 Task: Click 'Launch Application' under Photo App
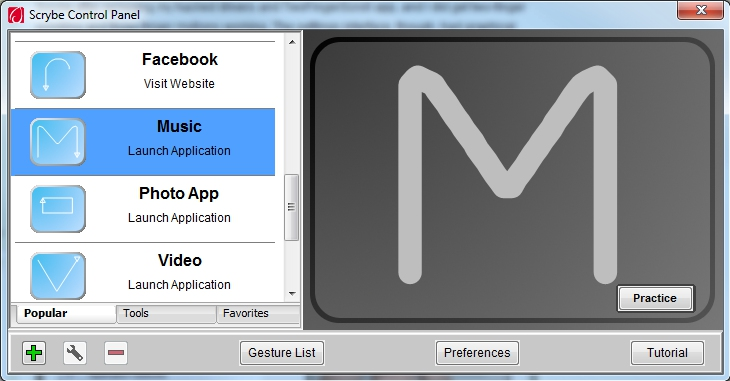[179, 218]
